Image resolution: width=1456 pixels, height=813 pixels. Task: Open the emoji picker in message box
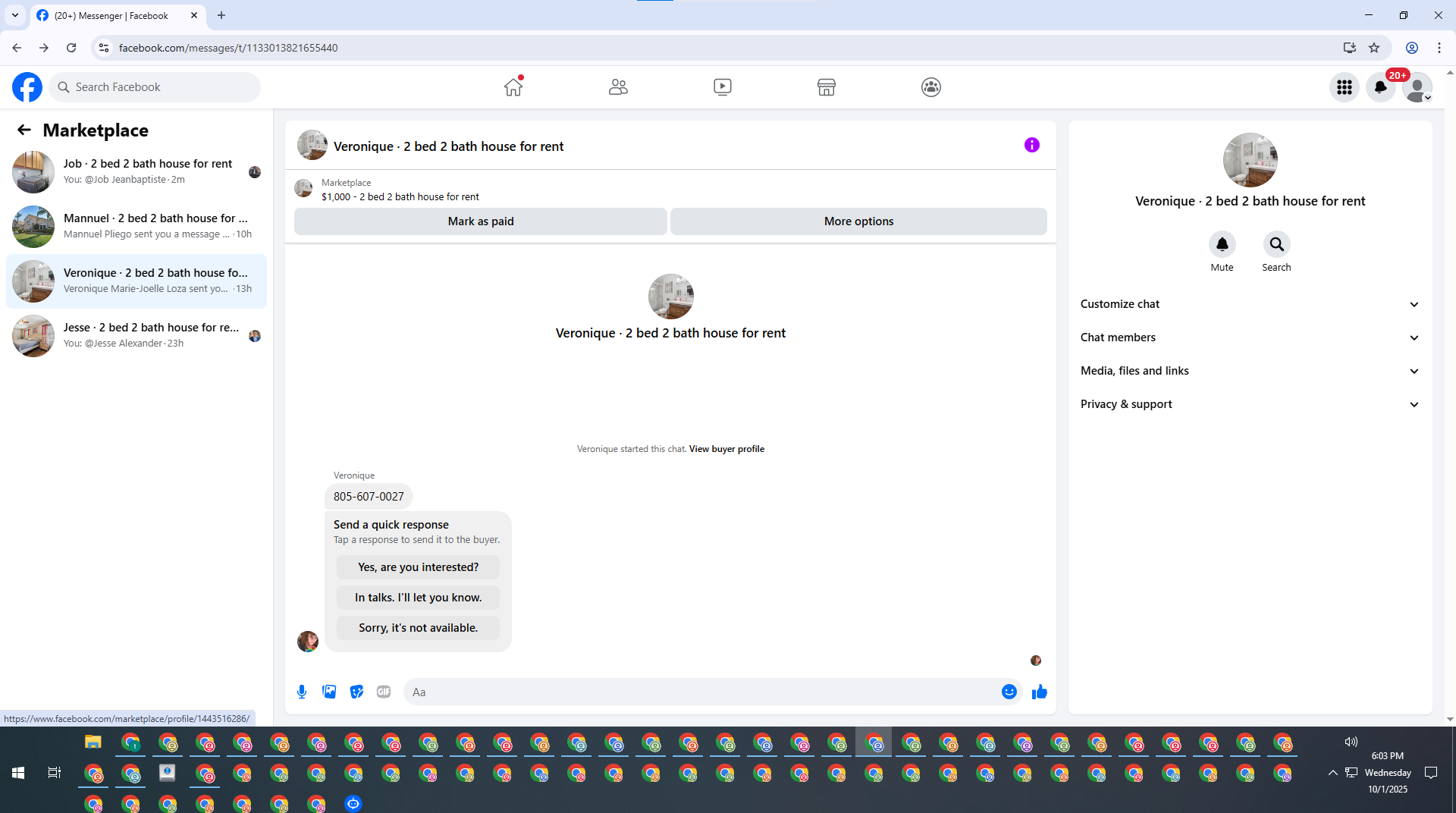pyautogui.click(x=1009, y=692)
